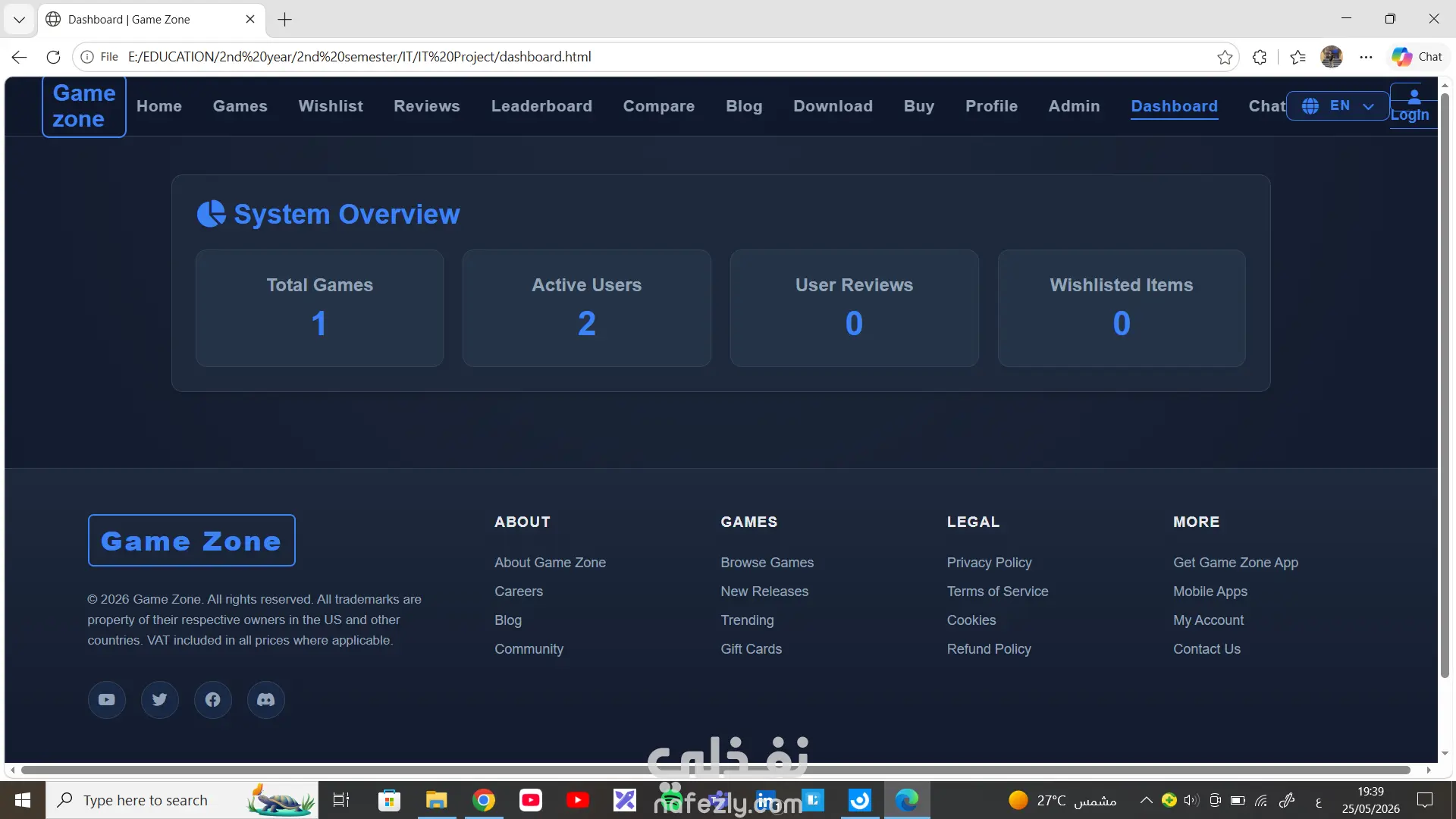Screen dimensions: 1456x819
Task: Open Browse Games footer link
Action: click(767, 563)
